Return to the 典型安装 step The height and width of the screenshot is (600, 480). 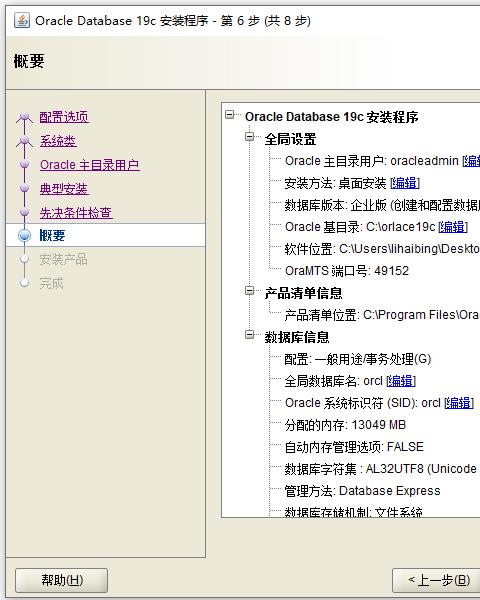64,189
